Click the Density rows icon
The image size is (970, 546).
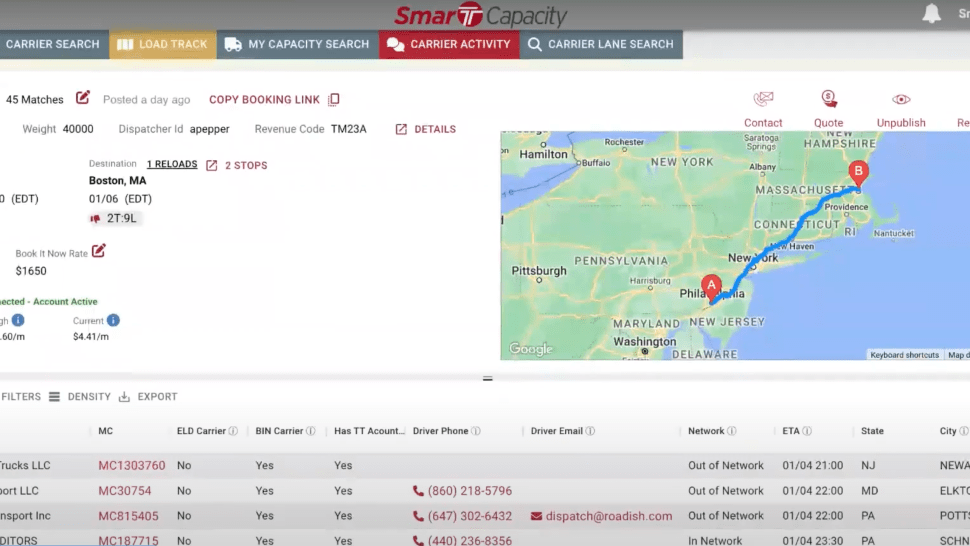(54, 396)
